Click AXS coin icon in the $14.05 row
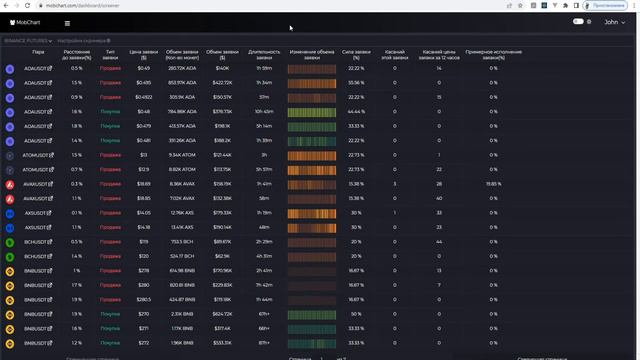Image resolution: width=640 pixels, height=360 pixels. (x=10, y=213)
